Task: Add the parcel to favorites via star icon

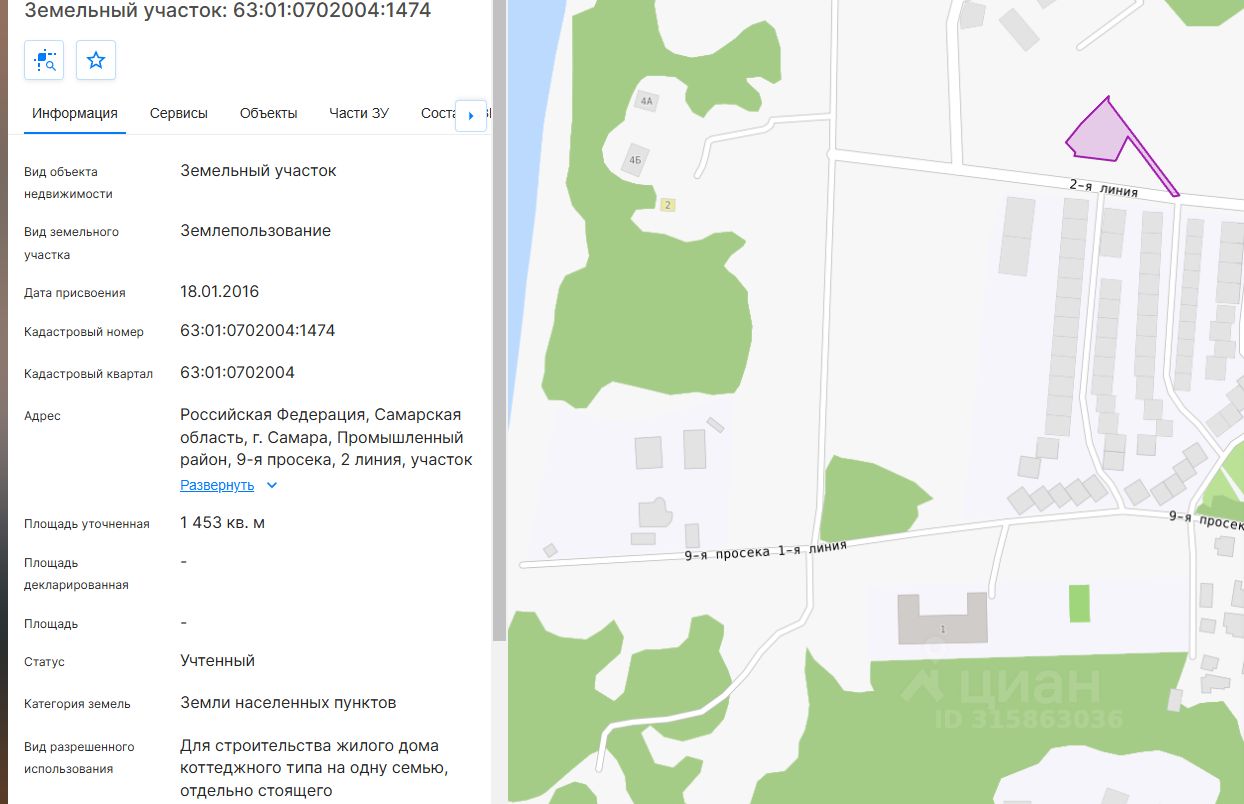Action: [96, 60]
